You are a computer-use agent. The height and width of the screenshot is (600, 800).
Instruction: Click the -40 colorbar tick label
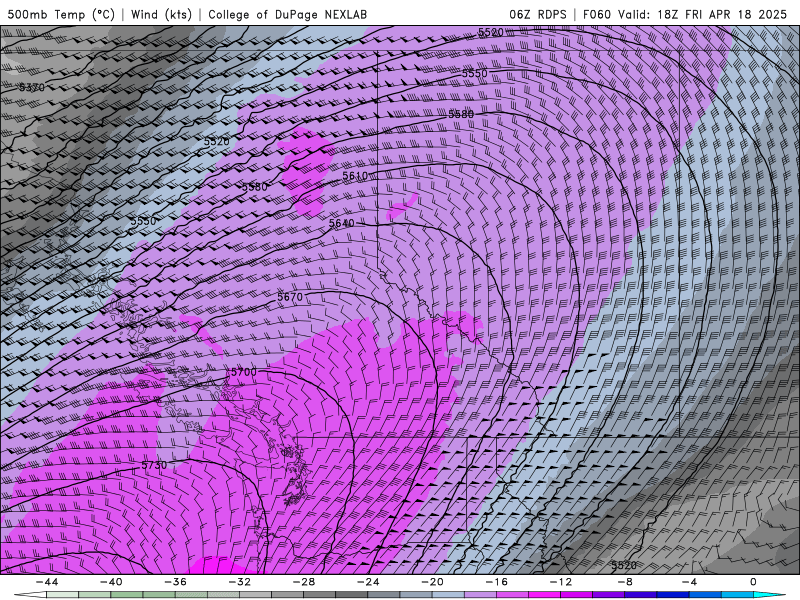[x=111, y=582]
